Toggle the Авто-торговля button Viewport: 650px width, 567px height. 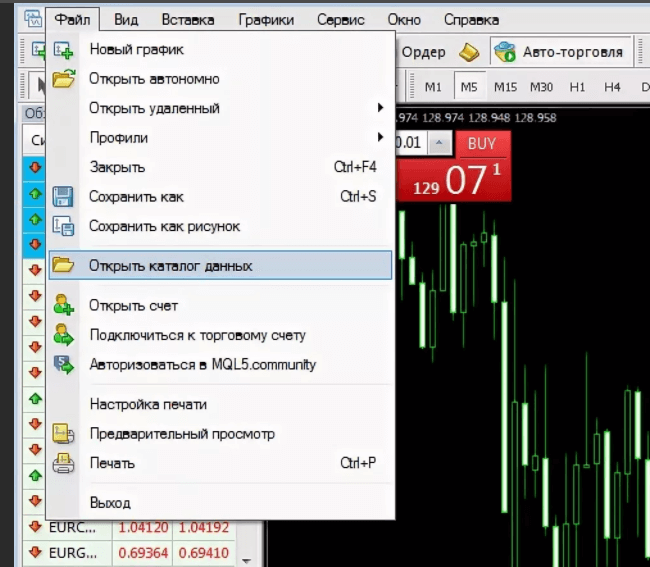(x=560, y=52)
